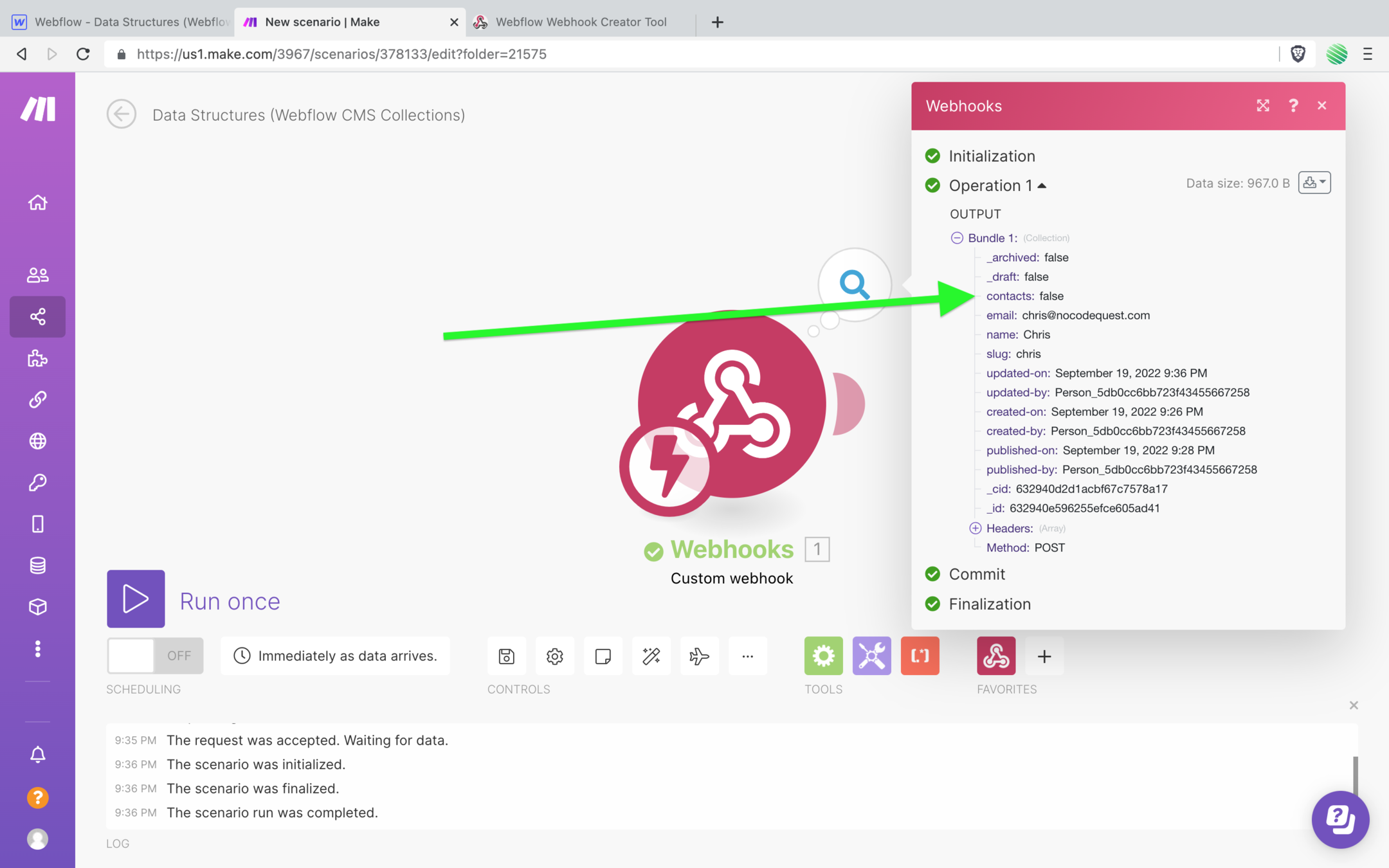Open the Keys icon in sidebar
Image resolution: width=1389 pixels, height=868 pixels.
37,482
